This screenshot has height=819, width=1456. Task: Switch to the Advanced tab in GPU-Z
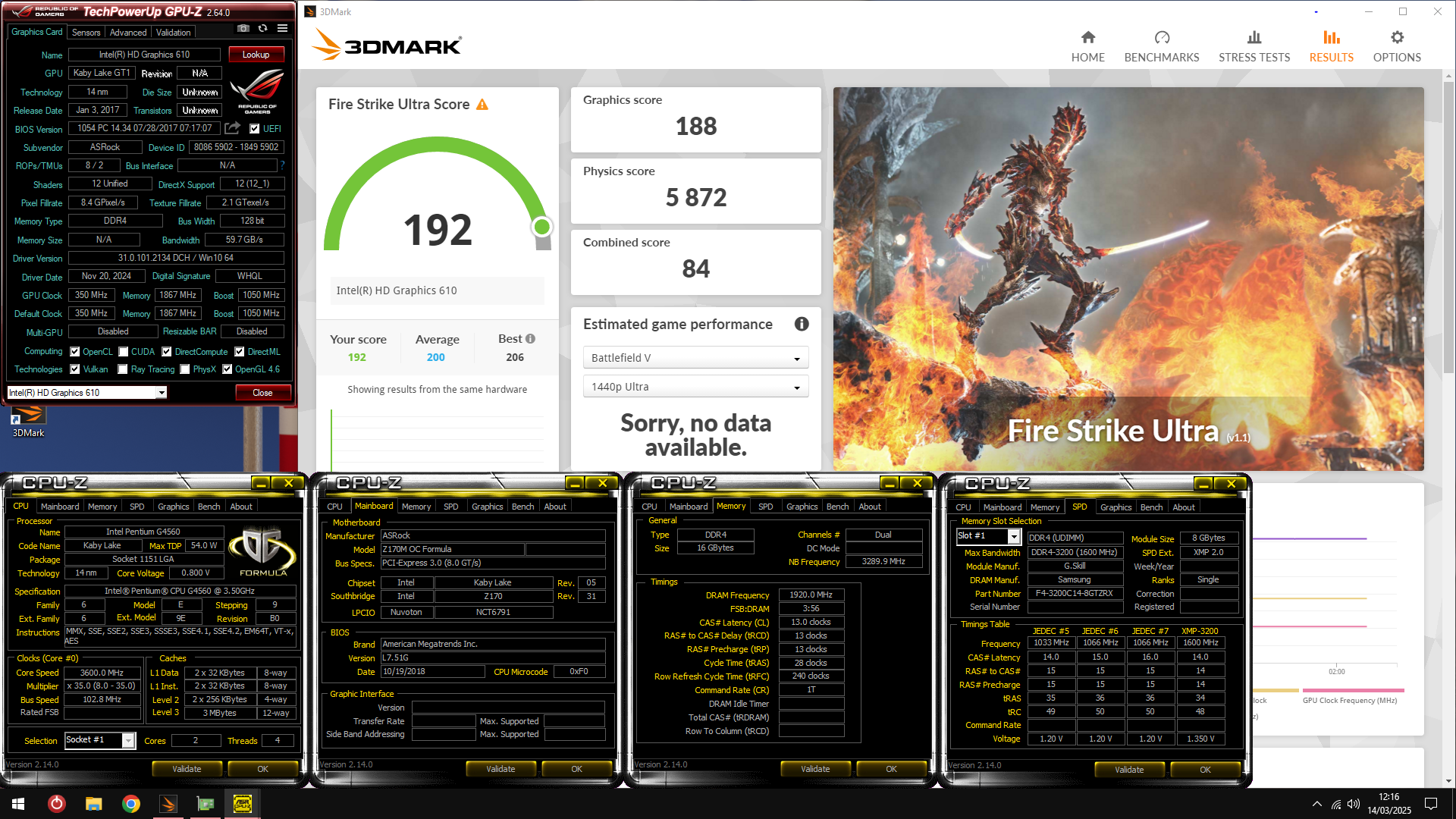point(128,33)
